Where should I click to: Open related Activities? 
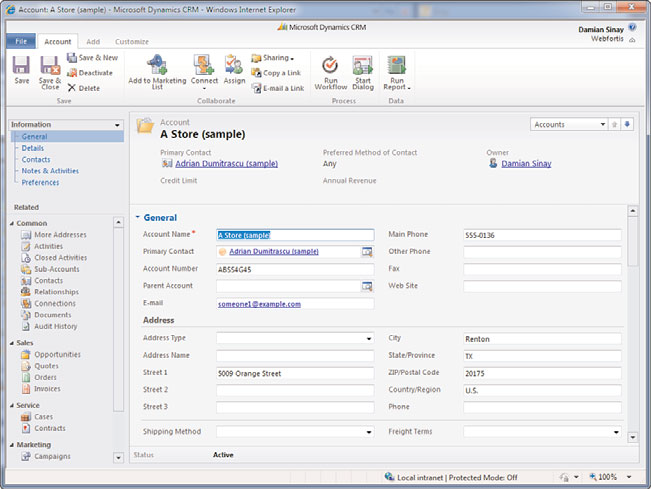(42, 246)
